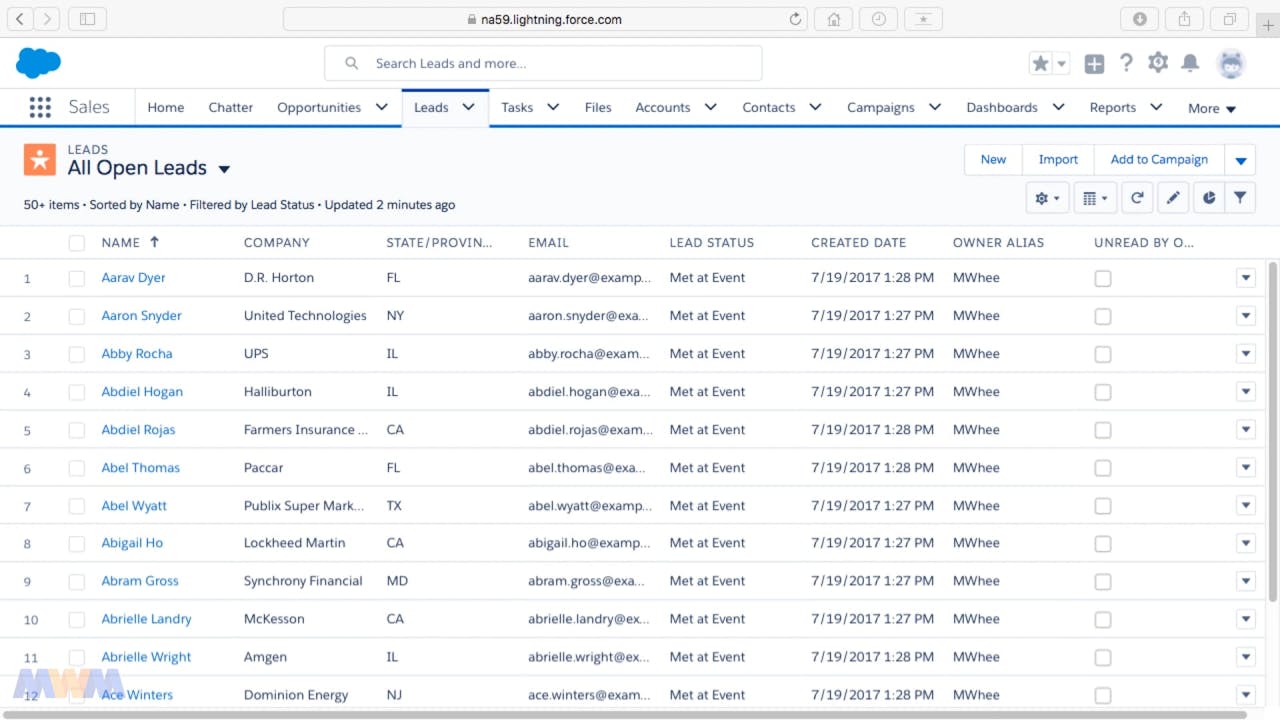Click the Search Leads and more field
The width and height of the screenshot is (1280, 720).
tap(545, 63)
